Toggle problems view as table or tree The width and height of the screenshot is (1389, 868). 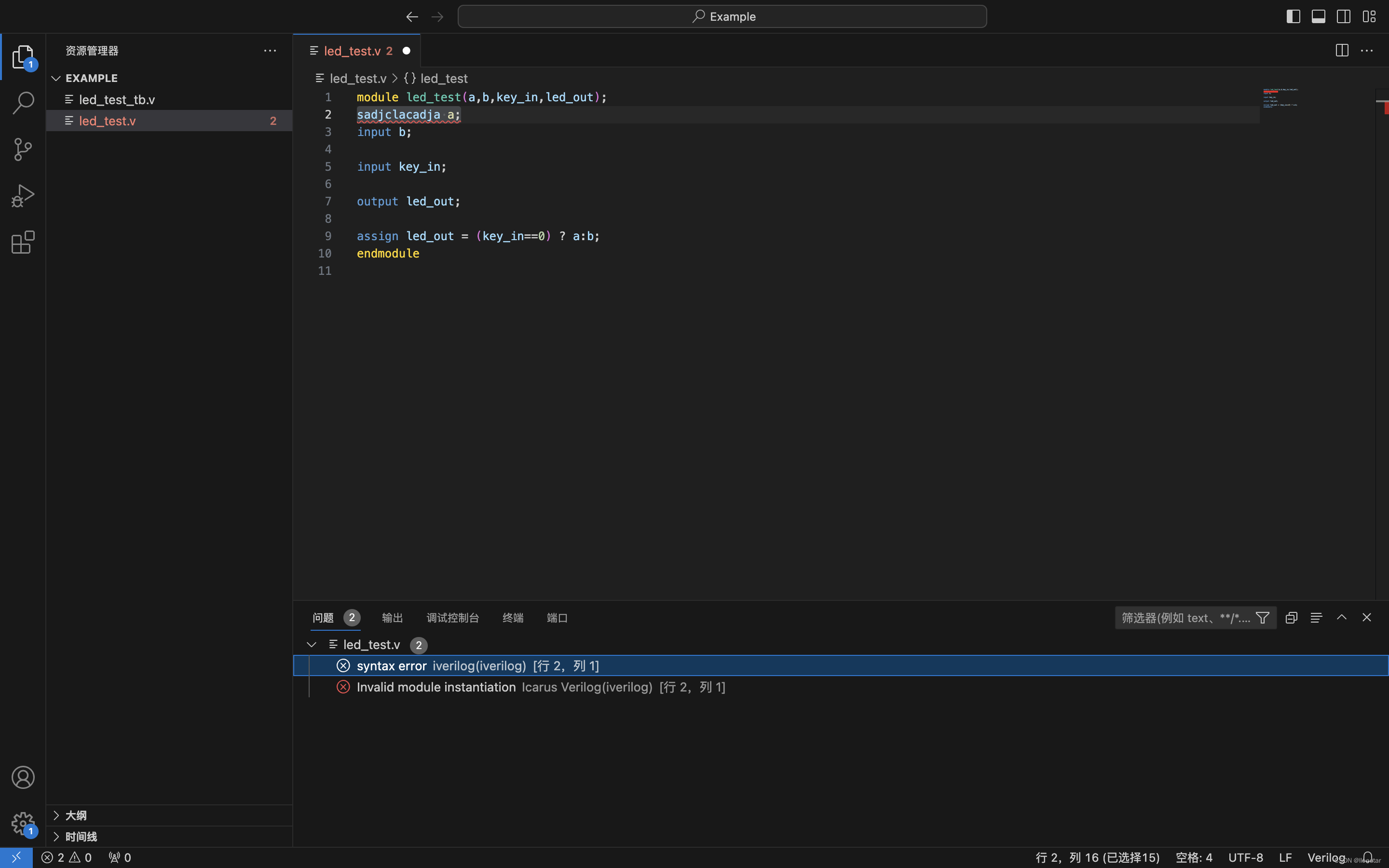pyautogui.click(x=1317, y=618)
